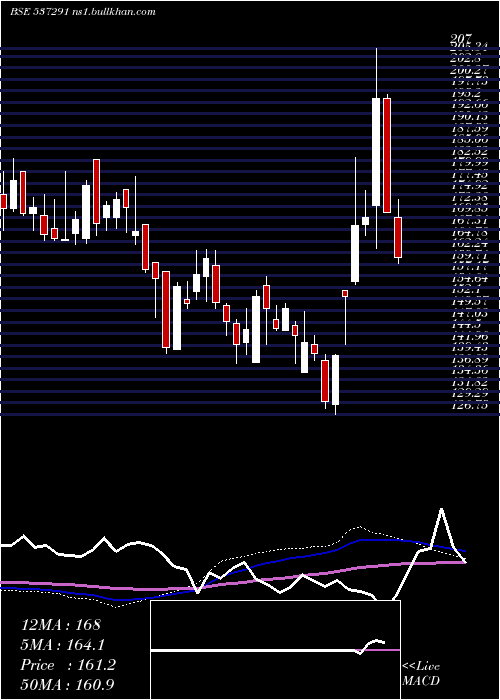Click the 152.1 price axis label
500x700 pixels.
(465, 291)
